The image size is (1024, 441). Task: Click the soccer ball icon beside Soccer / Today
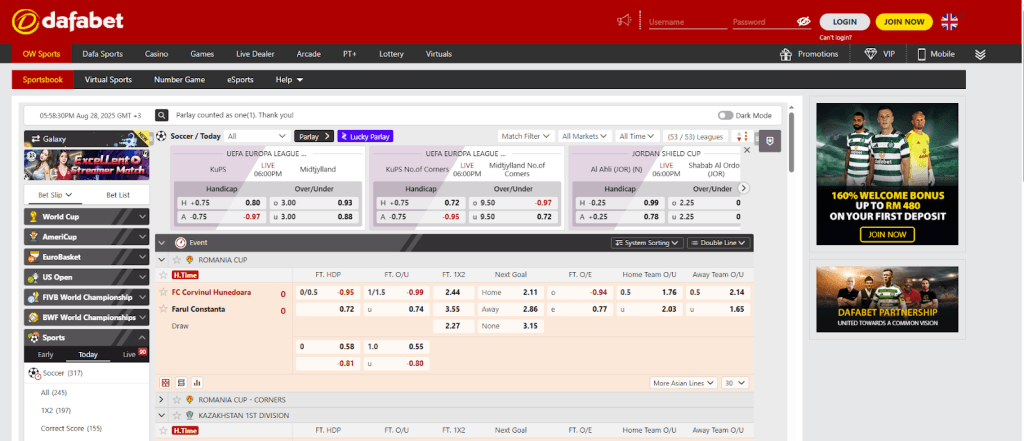(x=161, y=136)
